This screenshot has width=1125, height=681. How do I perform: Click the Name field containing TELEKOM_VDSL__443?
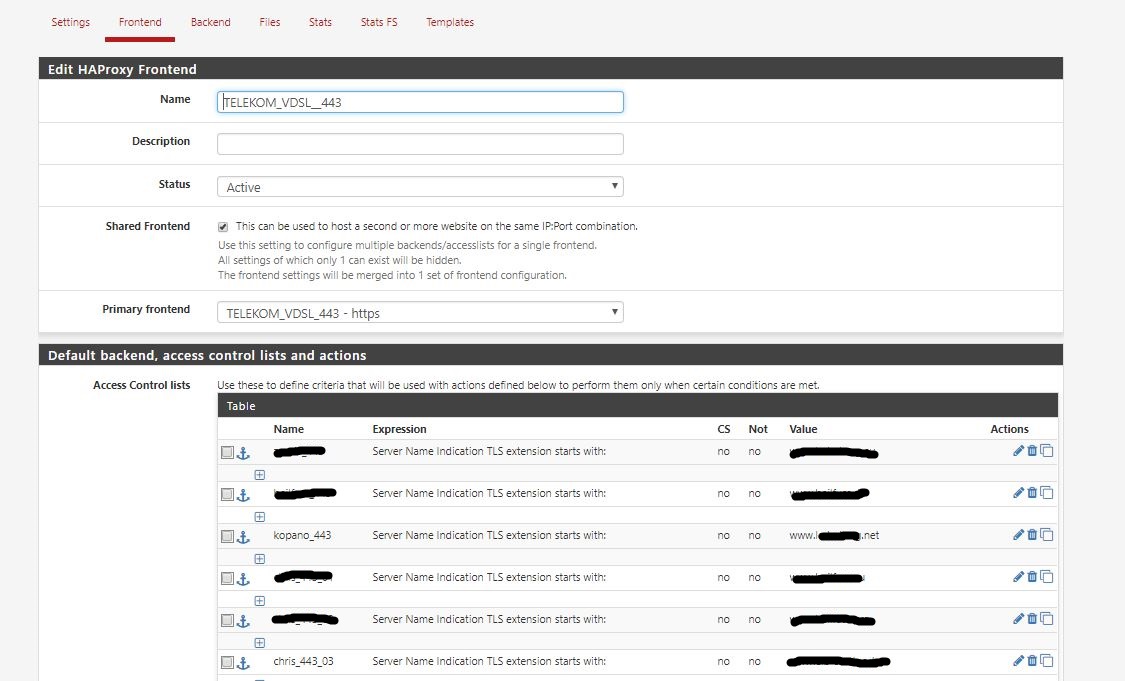420,102
